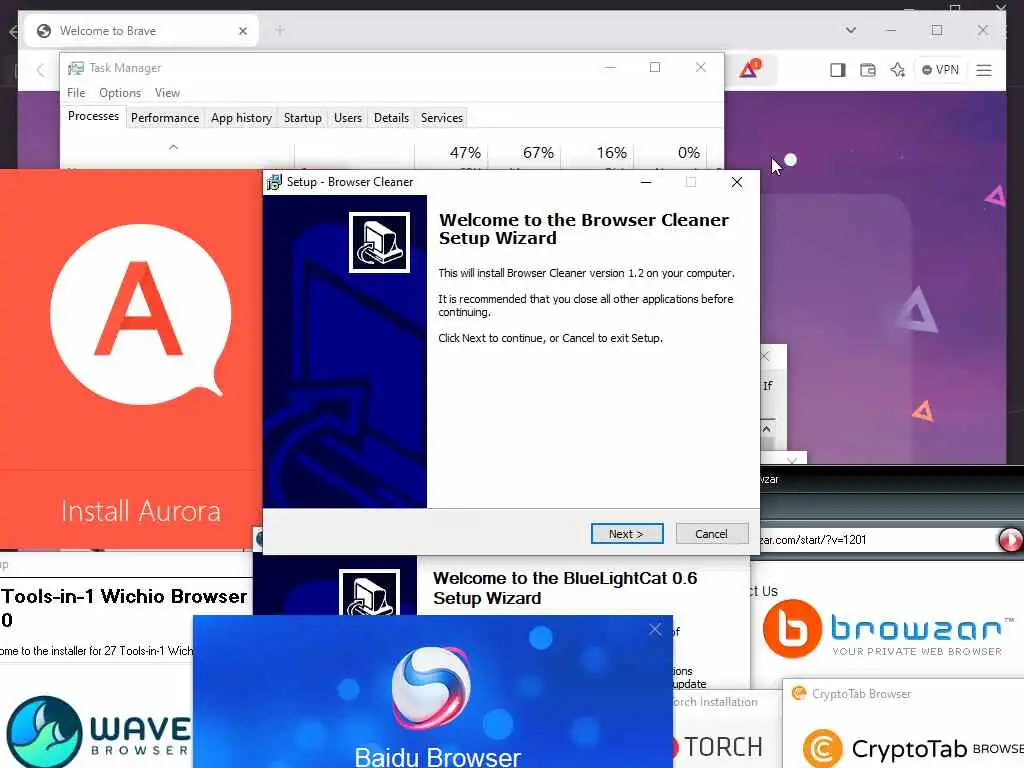1024x768 pixels.
Task: Click the Wichio Browser installer heading
Action: point(123,607)
